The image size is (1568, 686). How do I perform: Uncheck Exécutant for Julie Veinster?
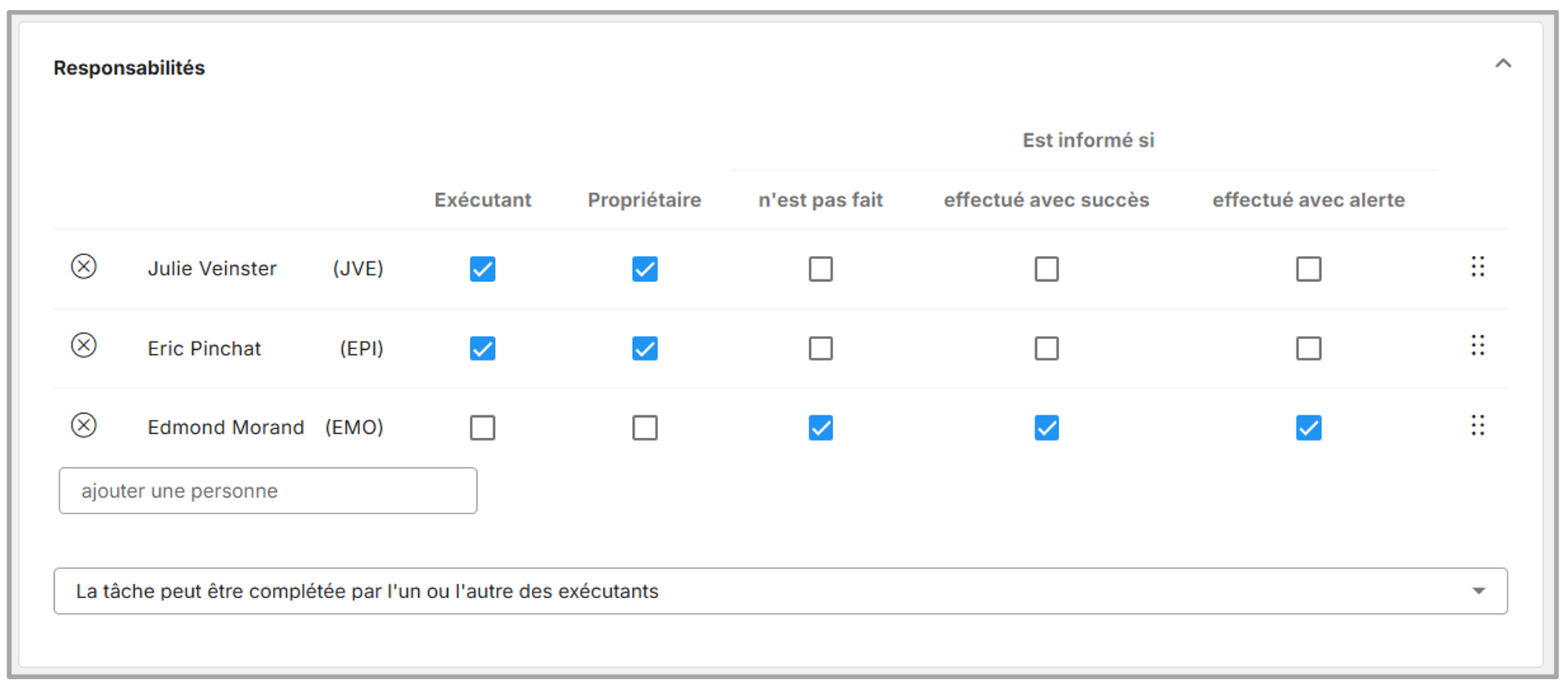(x=482, y=269)
